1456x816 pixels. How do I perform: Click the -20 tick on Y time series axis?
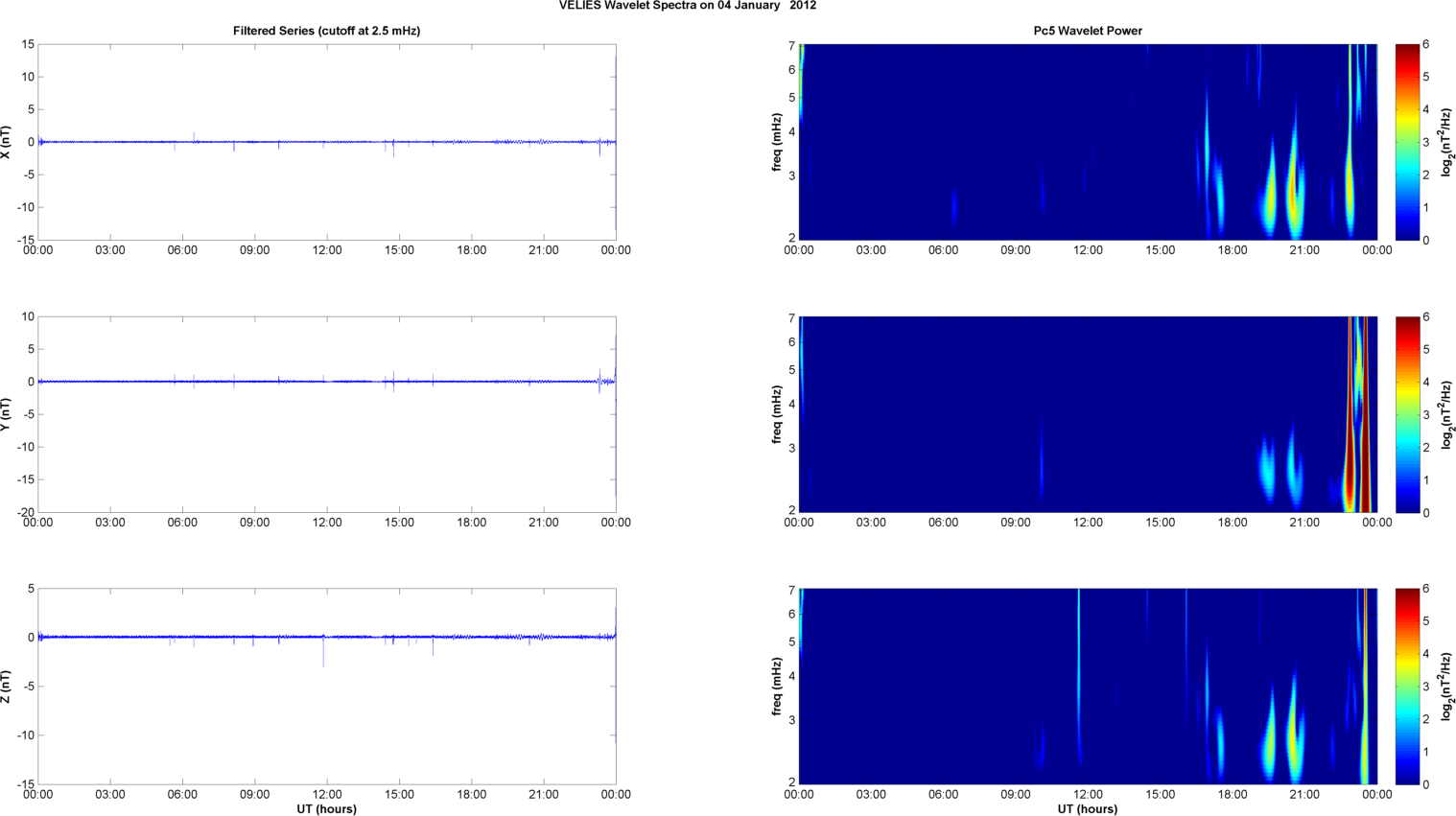pos(26,512)
